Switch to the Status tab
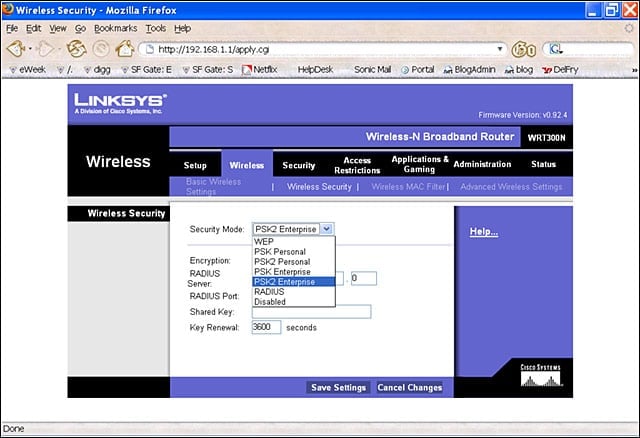This screenshot has width=640, height=438. pos(543,164)
